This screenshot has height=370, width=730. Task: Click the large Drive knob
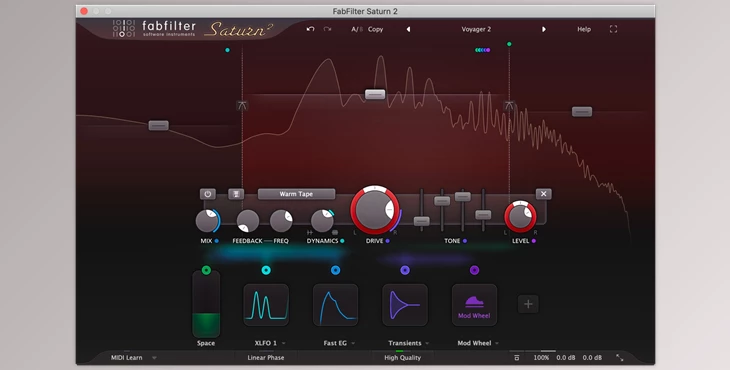(x=375, y=210)
